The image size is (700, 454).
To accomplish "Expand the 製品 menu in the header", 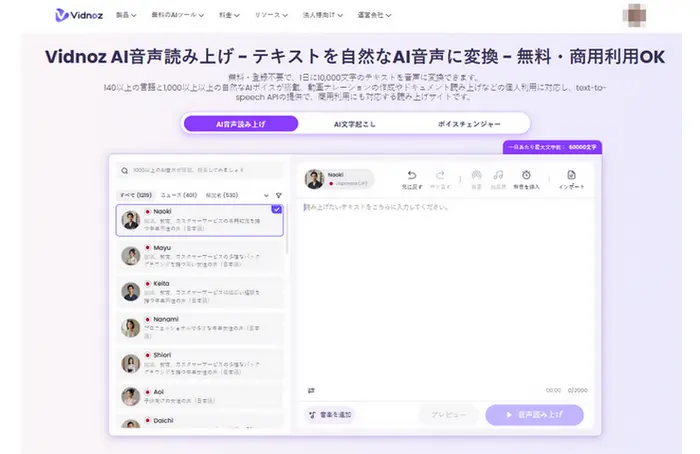I will (x=126, y=15).
